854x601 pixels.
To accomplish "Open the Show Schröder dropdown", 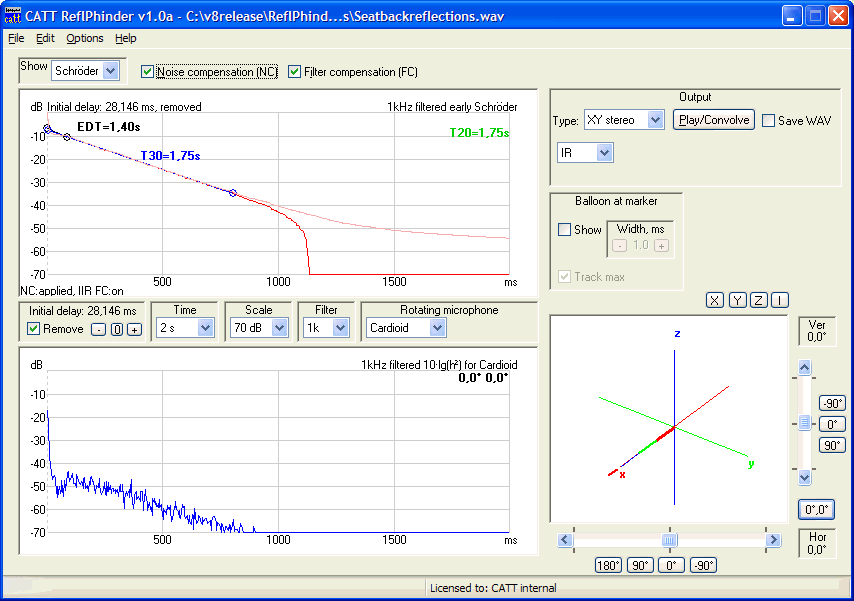I will click(x=110, y=71).
